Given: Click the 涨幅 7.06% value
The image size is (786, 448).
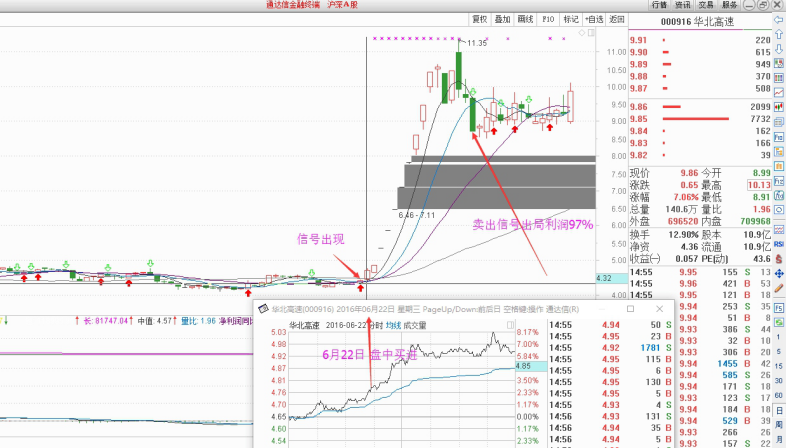Looking at the screenshot, I should tap(685, 197).
